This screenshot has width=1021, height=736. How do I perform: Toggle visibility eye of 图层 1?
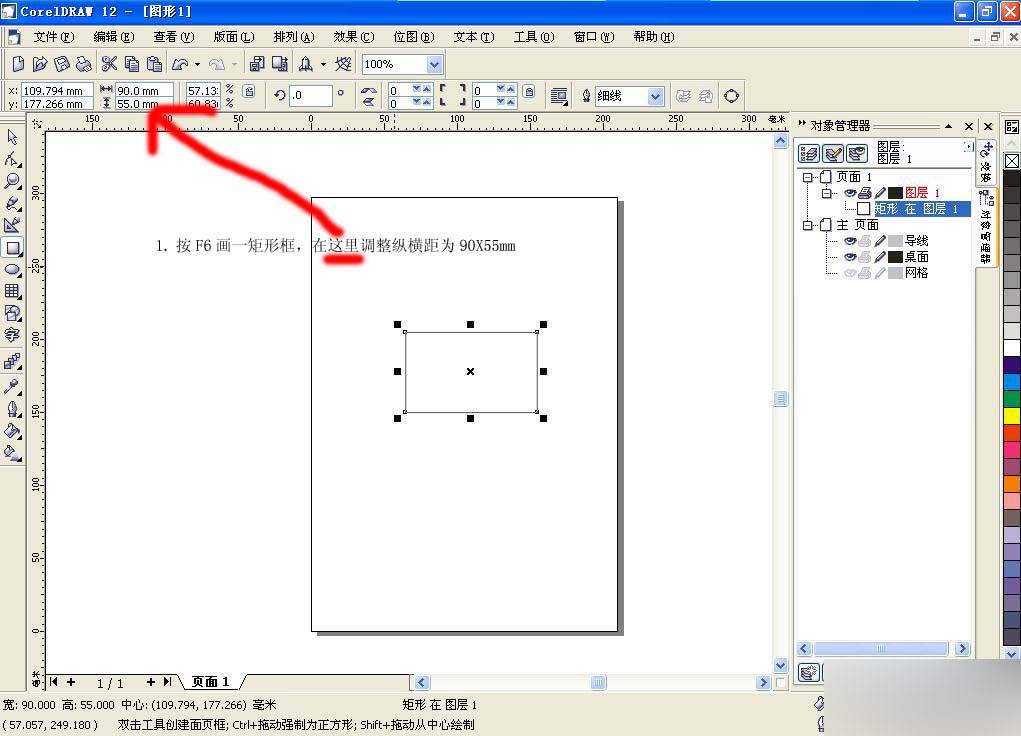[x=850, y=193]
